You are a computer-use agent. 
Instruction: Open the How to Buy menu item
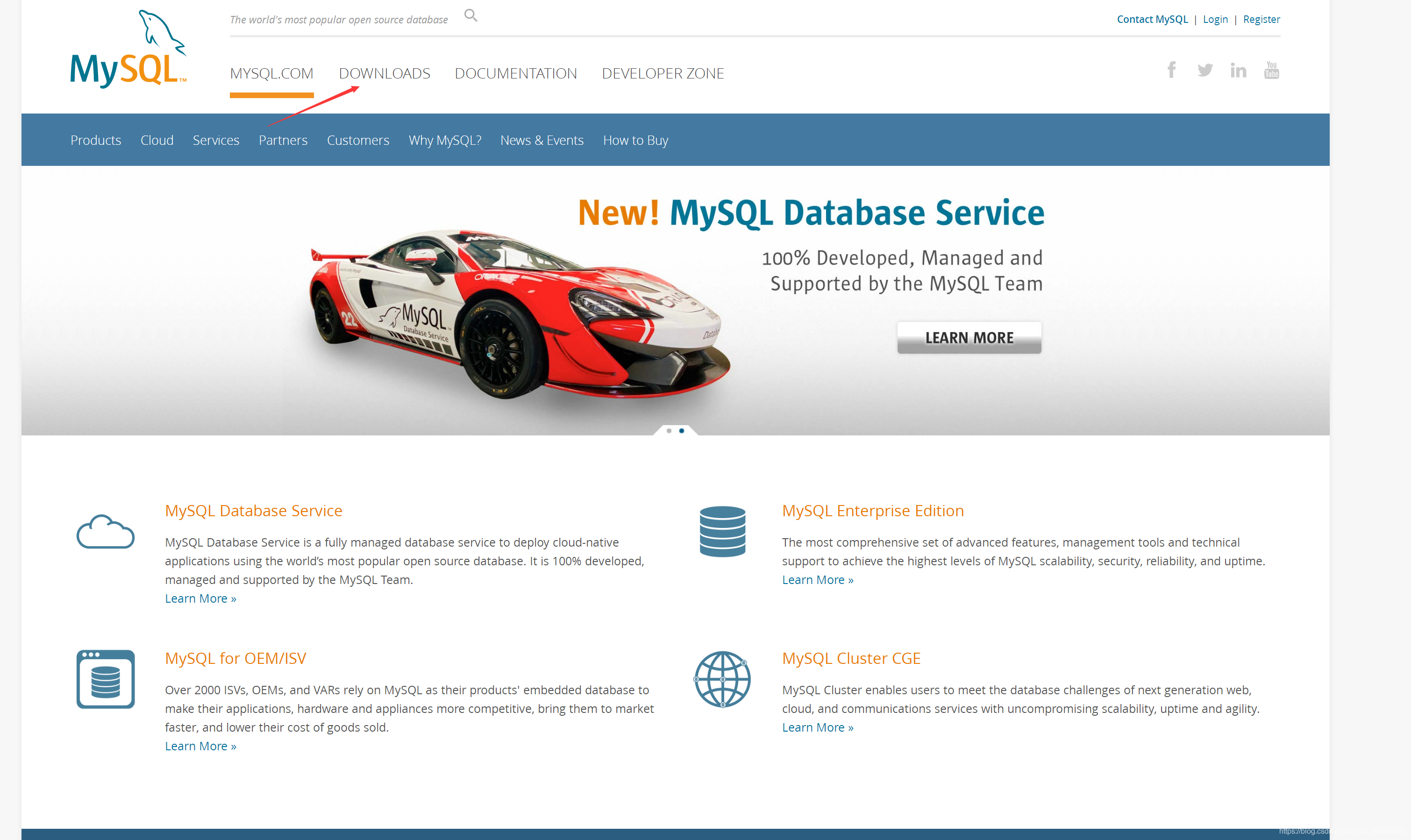pos(635,140)
